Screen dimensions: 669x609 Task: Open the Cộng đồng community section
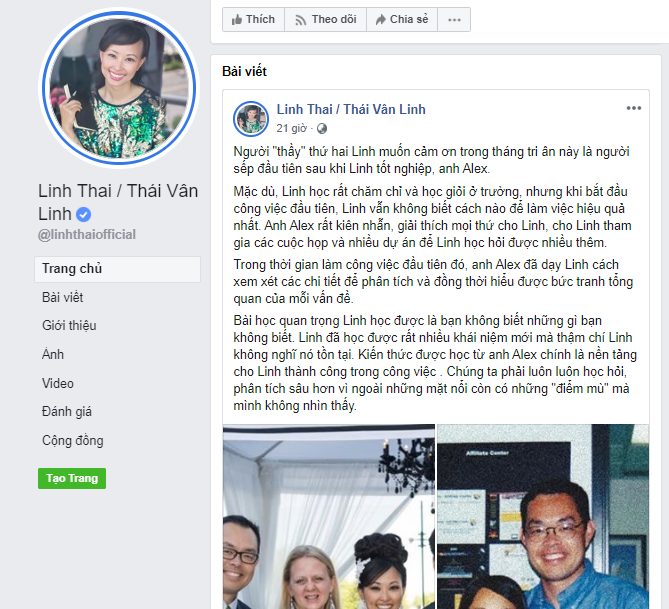point(73,440)
